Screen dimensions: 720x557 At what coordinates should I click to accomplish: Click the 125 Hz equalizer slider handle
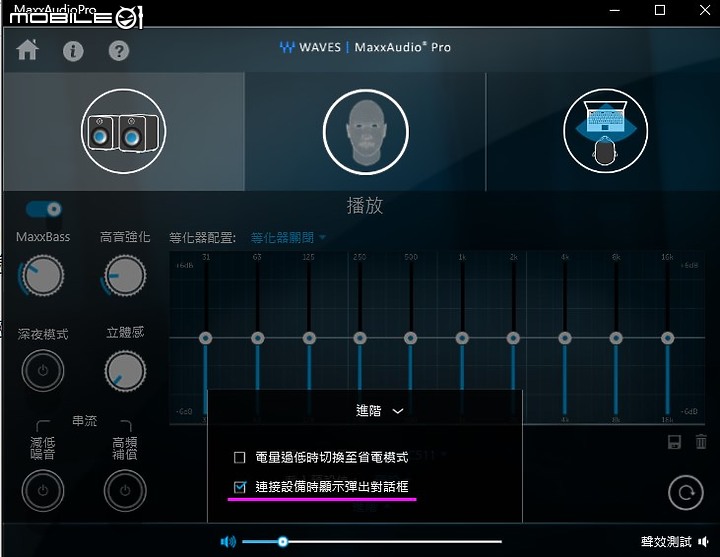pyautogui.click(x=309, y=338)
